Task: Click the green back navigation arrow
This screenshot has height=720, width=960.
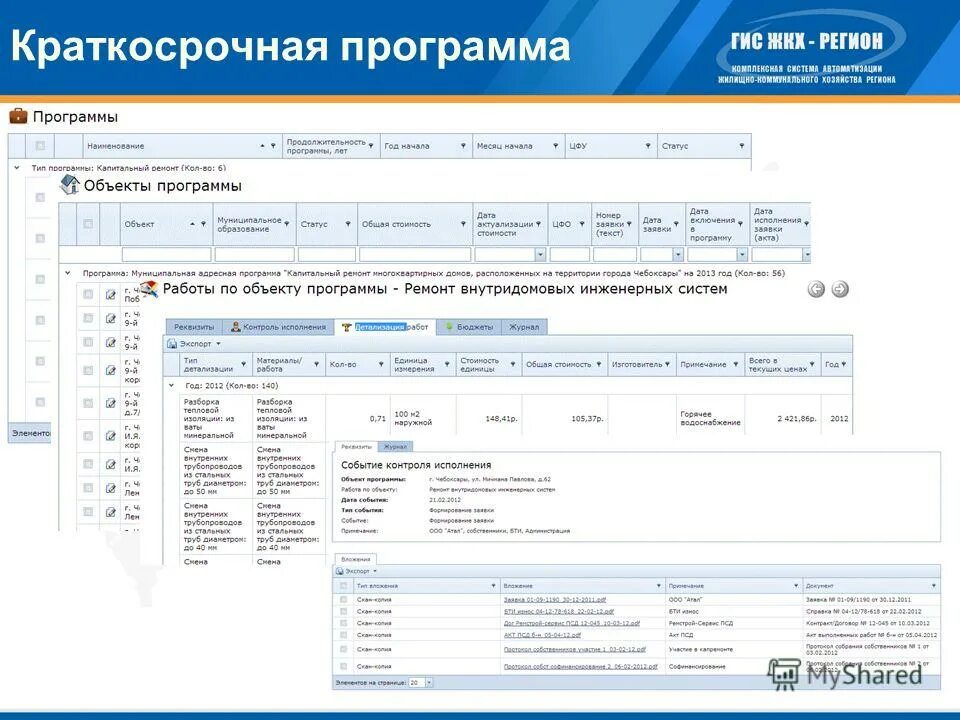Action: (815, 288)
